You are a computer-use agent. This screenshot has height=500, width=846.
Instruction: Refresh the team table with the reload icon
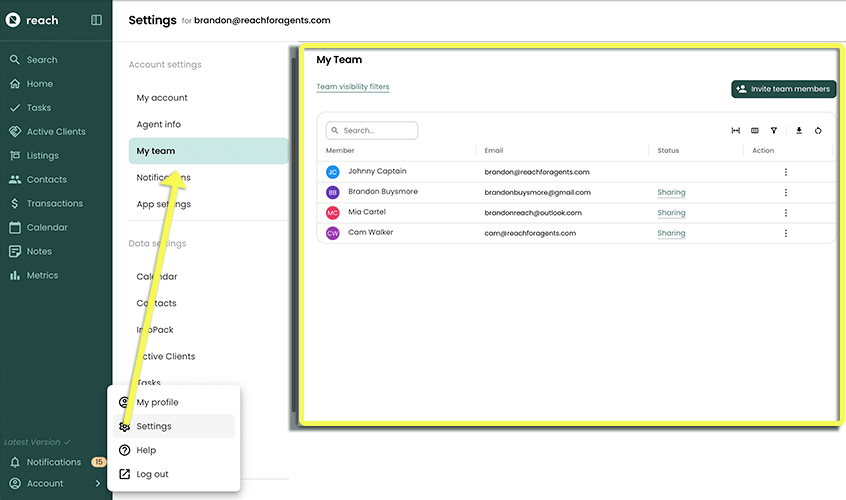[x=818, y=130]
